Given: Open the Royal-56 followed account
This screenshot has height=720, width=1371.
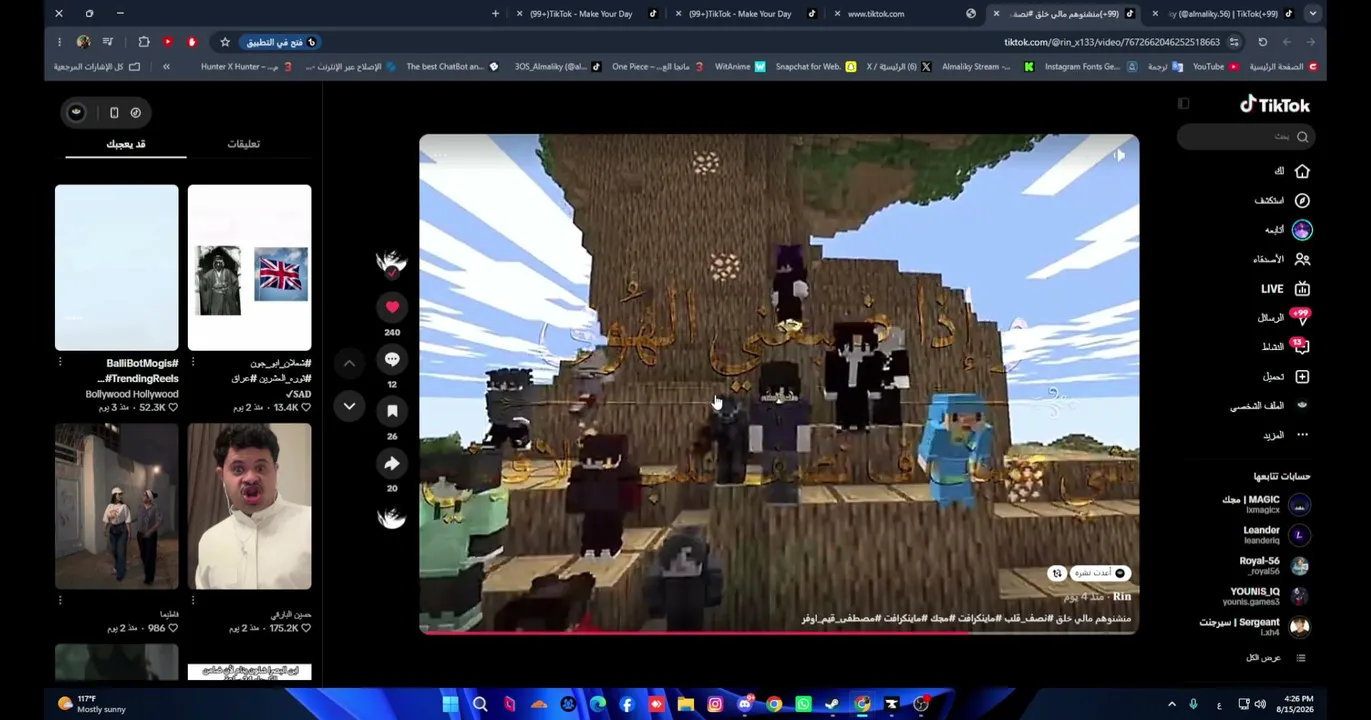Looking at the screenshot, I should [x=1275, y=566].
